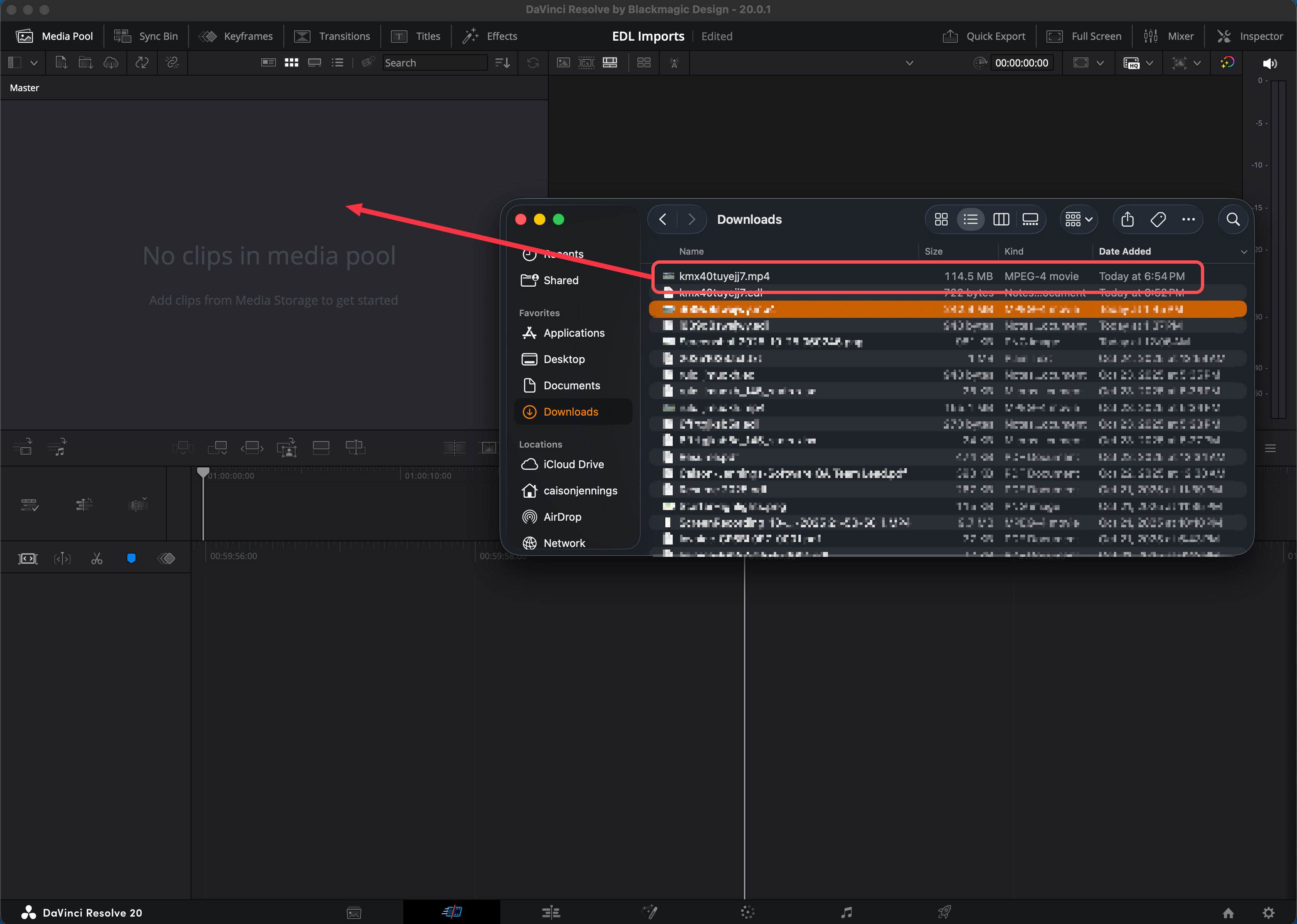Show the Transitions library
The width and height of the screenshot is (1297, 924).
click(x=332, y=37)
